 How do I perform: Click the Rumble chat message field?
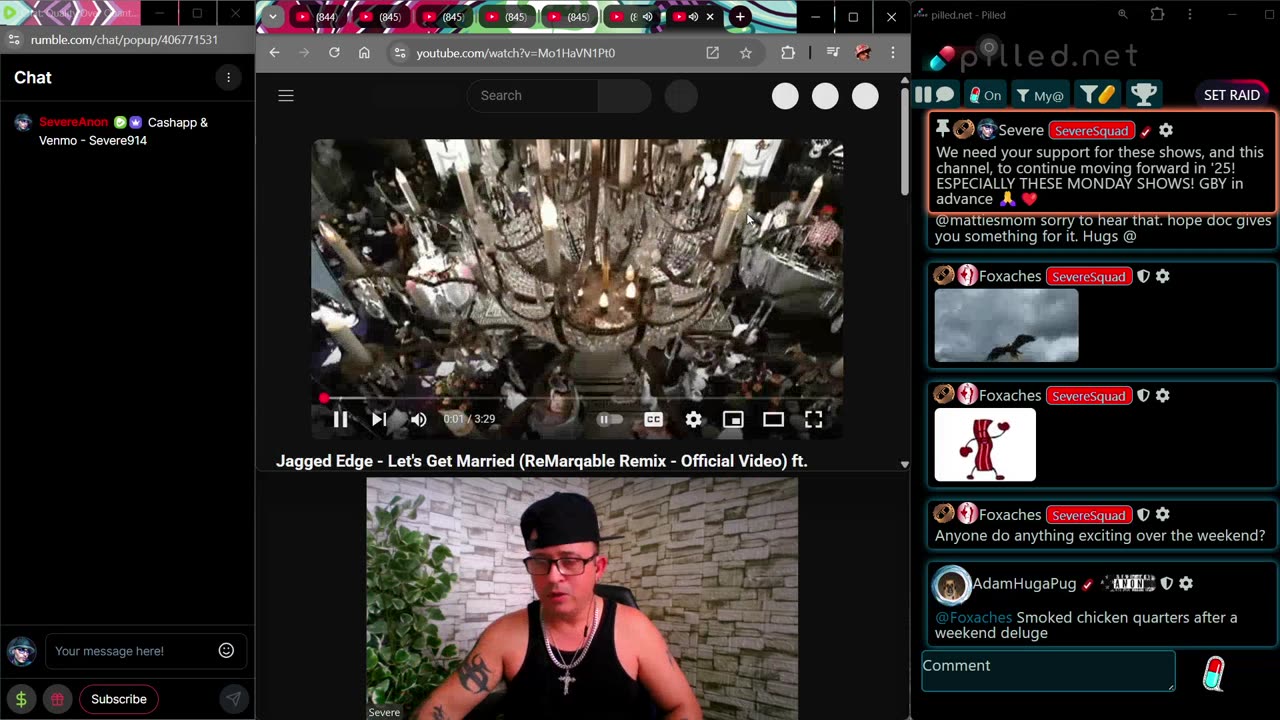click(132, 651)
